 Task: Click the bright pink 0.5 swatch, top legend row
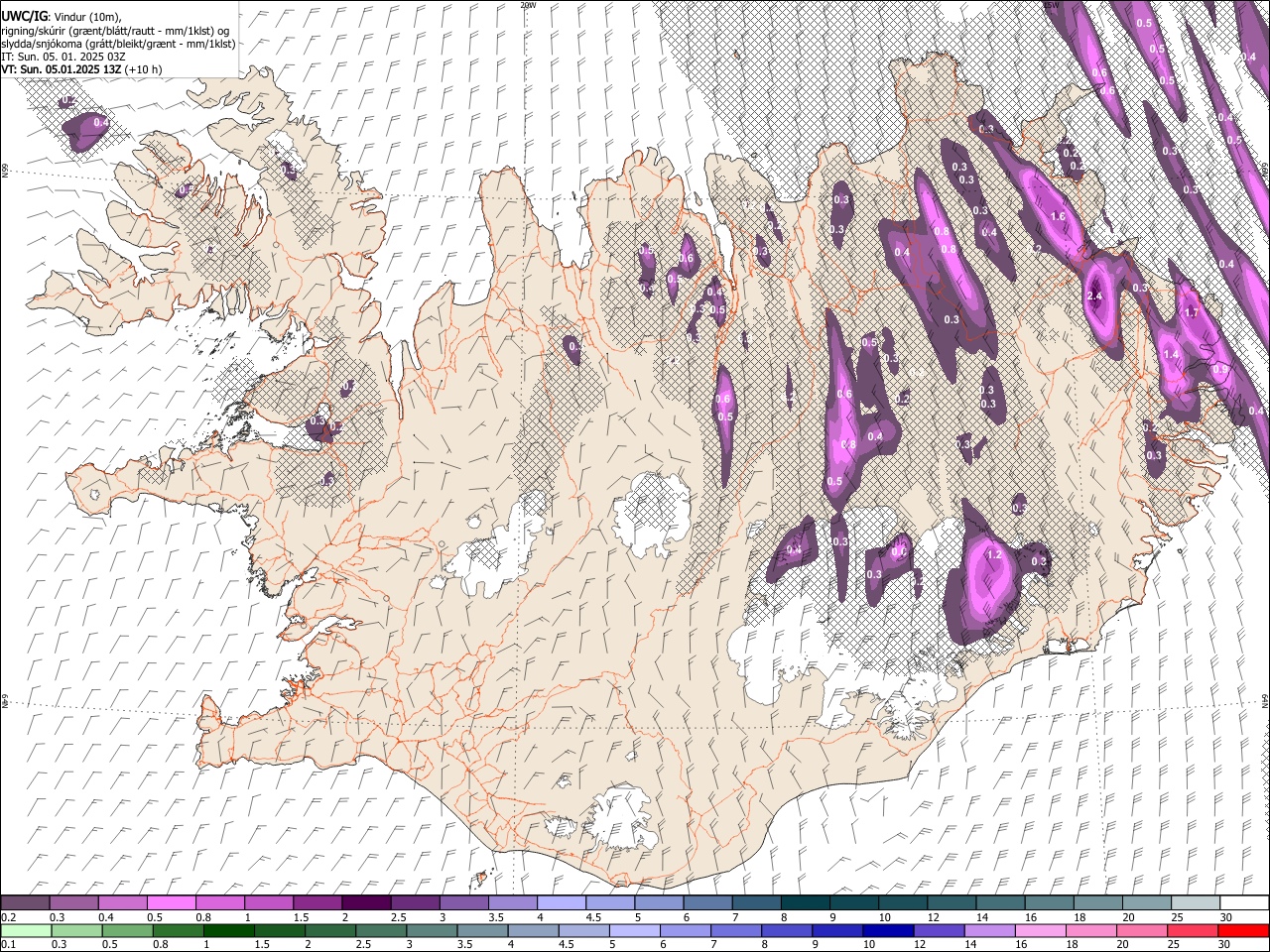coord(171,902)
